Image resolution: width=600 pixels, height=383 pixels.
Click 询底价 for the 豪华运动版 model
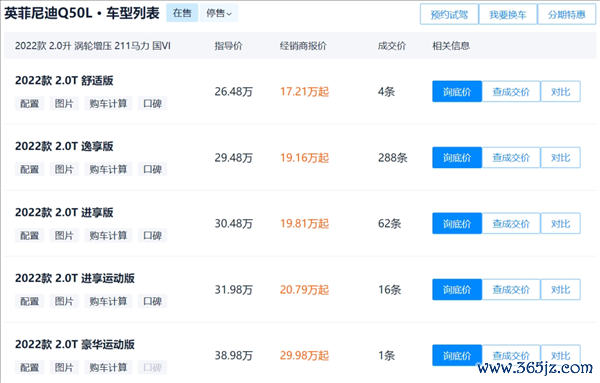(457, 355)
